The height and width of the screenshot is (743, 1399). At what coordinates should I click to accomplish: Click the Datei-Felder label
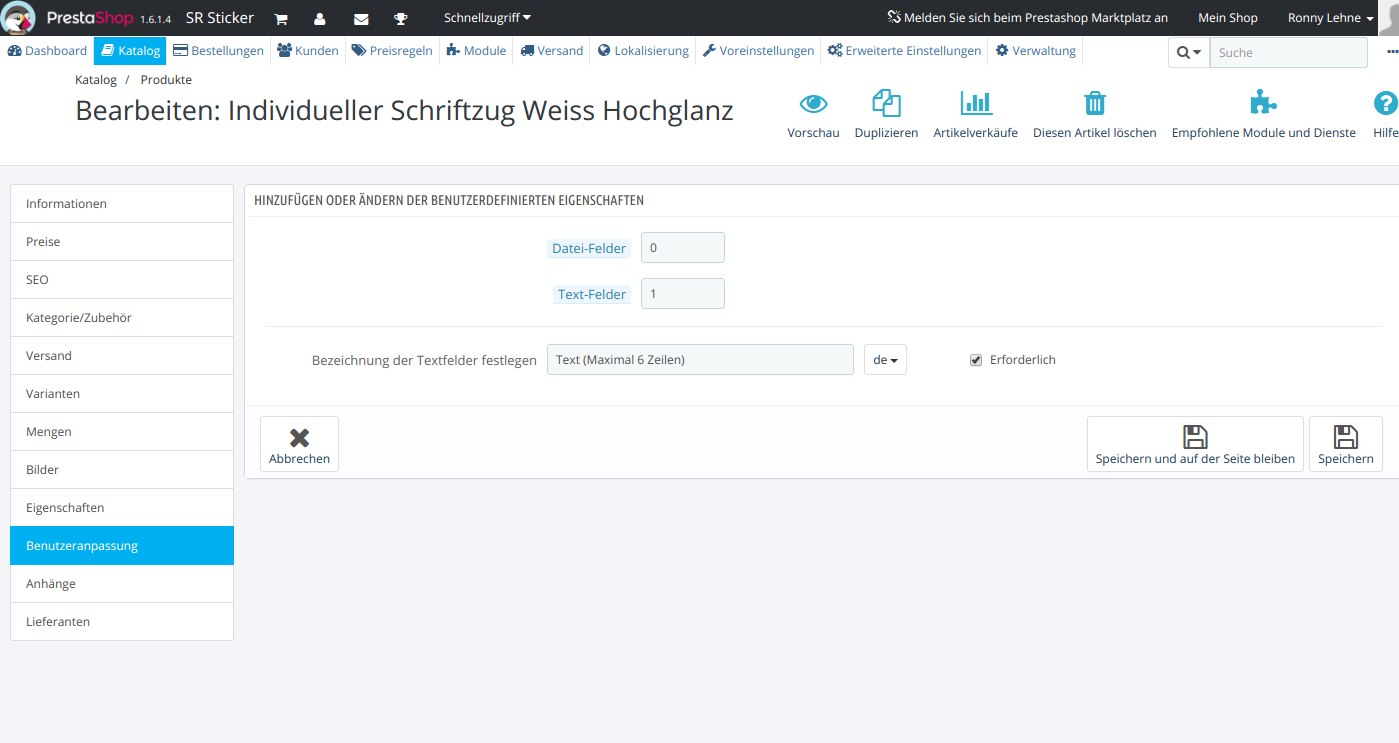point(589,249)
